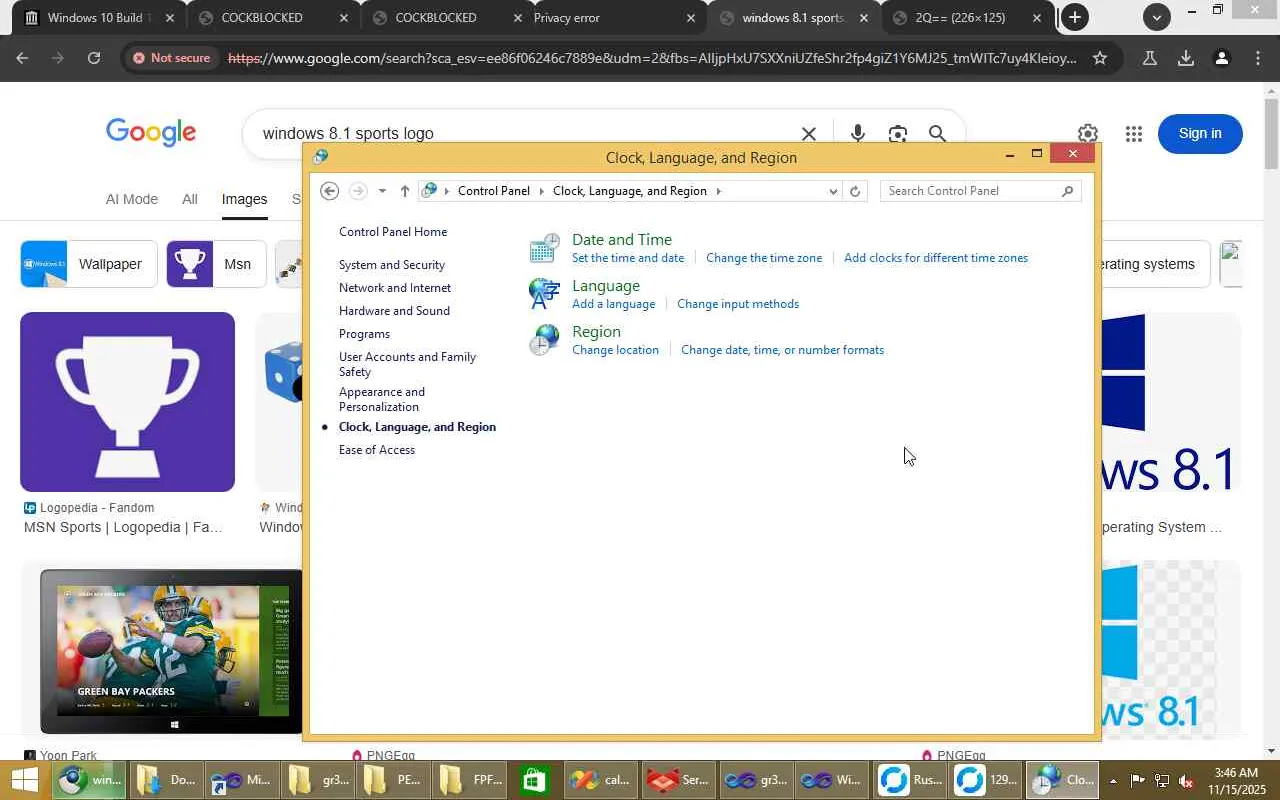Viewport: 1280px width, 800px height.
Task: Open recent locations dropdown arrow
Action: click(x=382, y=191)
